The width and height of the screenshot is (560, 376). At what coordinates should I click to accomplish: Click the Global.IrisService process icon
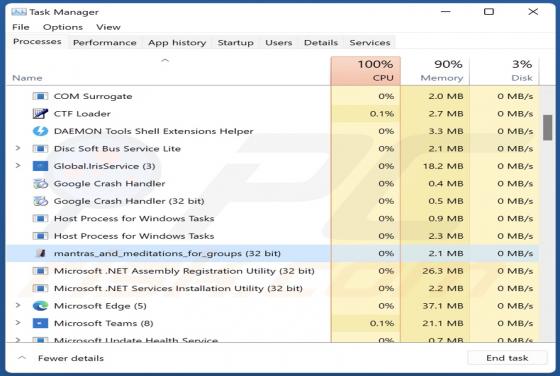[40, 166]
